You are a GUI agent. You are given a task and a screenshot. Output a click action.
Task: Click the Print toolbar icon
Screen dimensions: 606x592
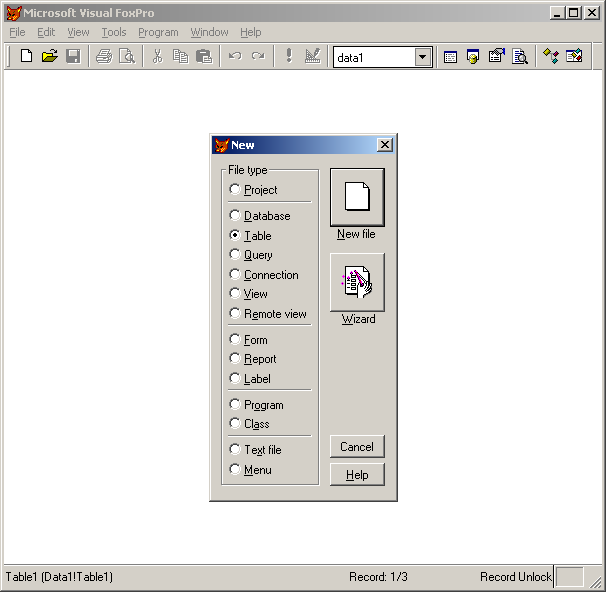click(x=104, y=56)
